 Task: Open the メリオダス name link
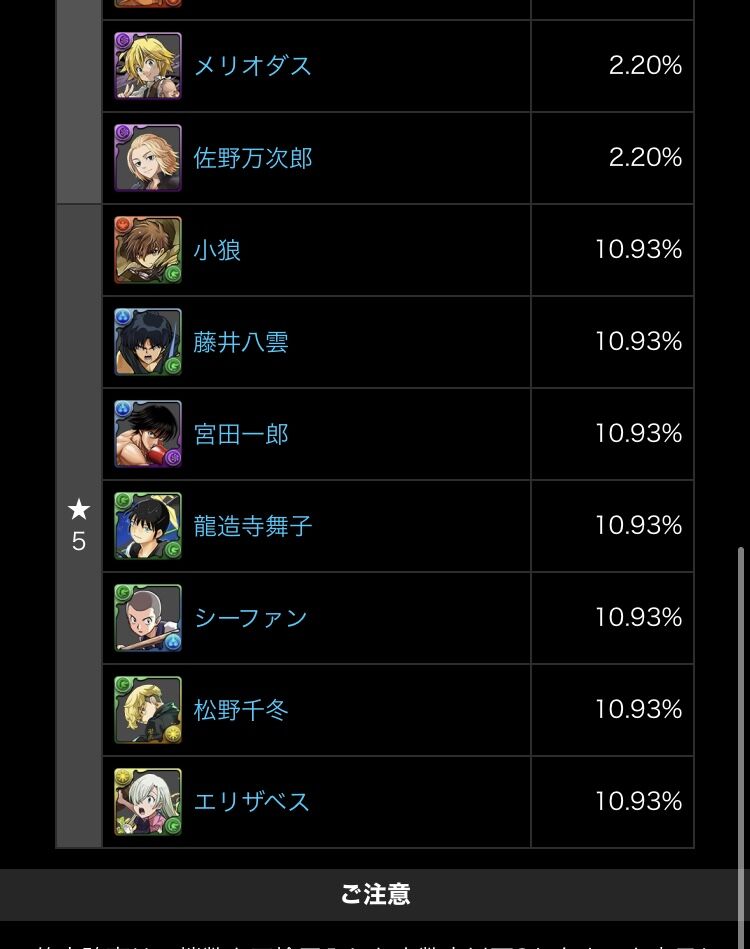(252, 65)
